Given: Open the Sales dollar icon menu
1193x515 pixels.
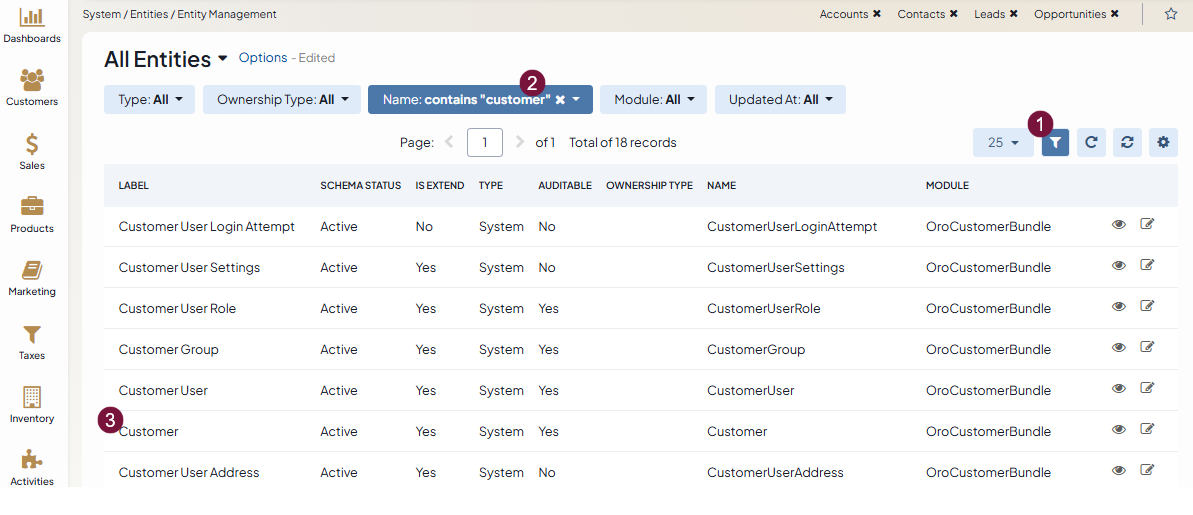Looking at the screenshot, I should (x=32, y=145).
